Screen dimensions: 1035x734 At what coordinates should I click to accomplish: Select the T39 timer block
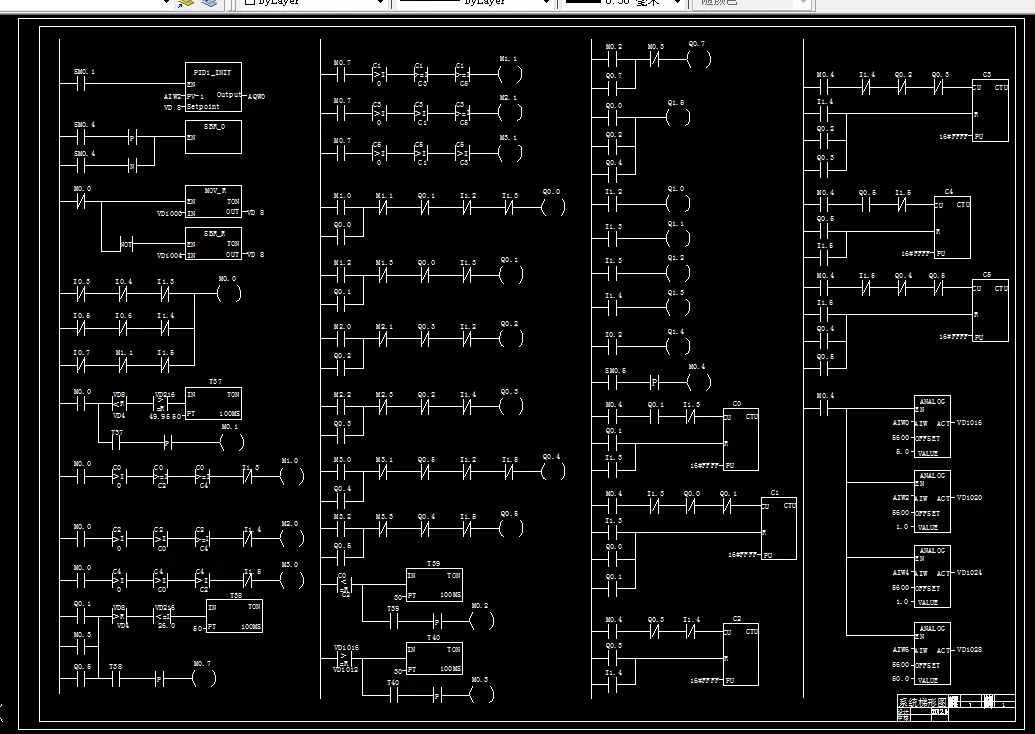pyautogui.click(x=434, y=585)
